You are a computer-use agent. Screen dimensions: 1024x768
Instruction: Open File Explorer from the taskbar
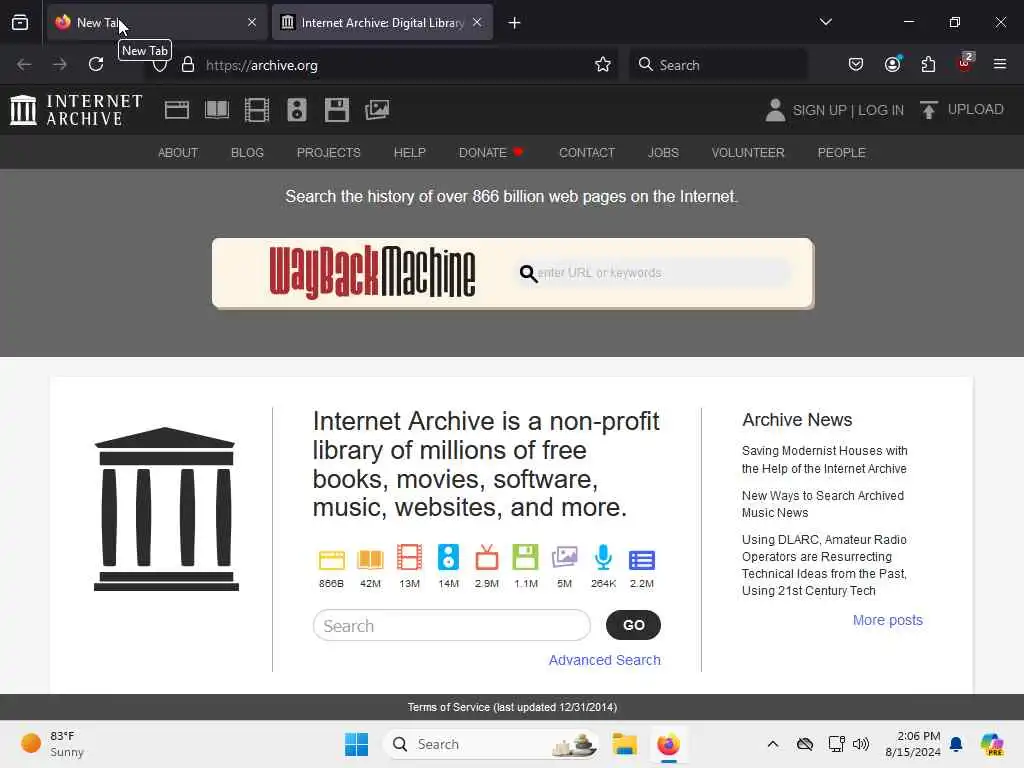click(x=624, y=744)
